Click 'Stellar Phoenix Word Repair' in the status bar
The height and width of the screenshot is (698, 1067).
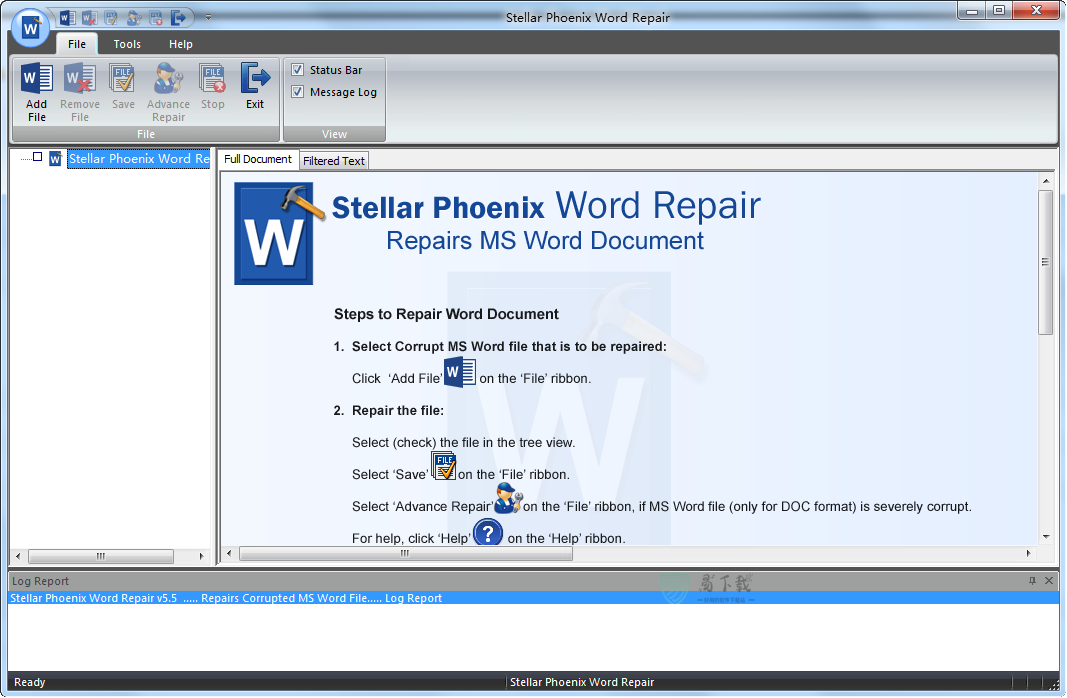point(582,682)
